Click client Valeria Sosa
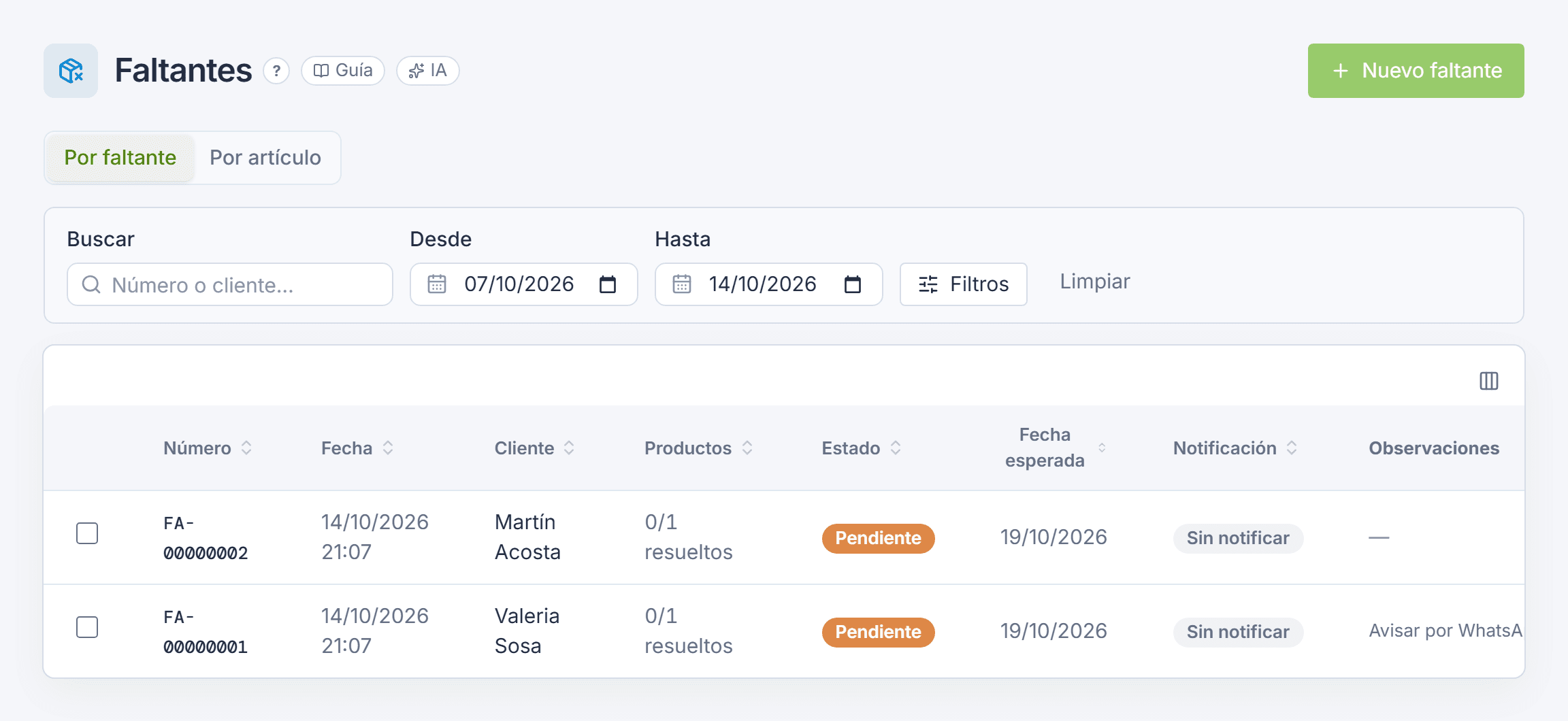This screenshot has height=721, width=1568. (x=527, y=631)
